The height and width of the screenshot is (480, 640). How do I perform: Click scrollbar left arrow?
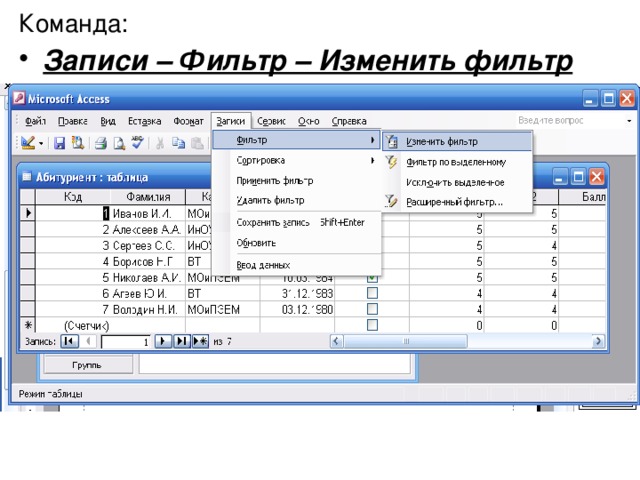pyautogui.click(x=336, y=341)
